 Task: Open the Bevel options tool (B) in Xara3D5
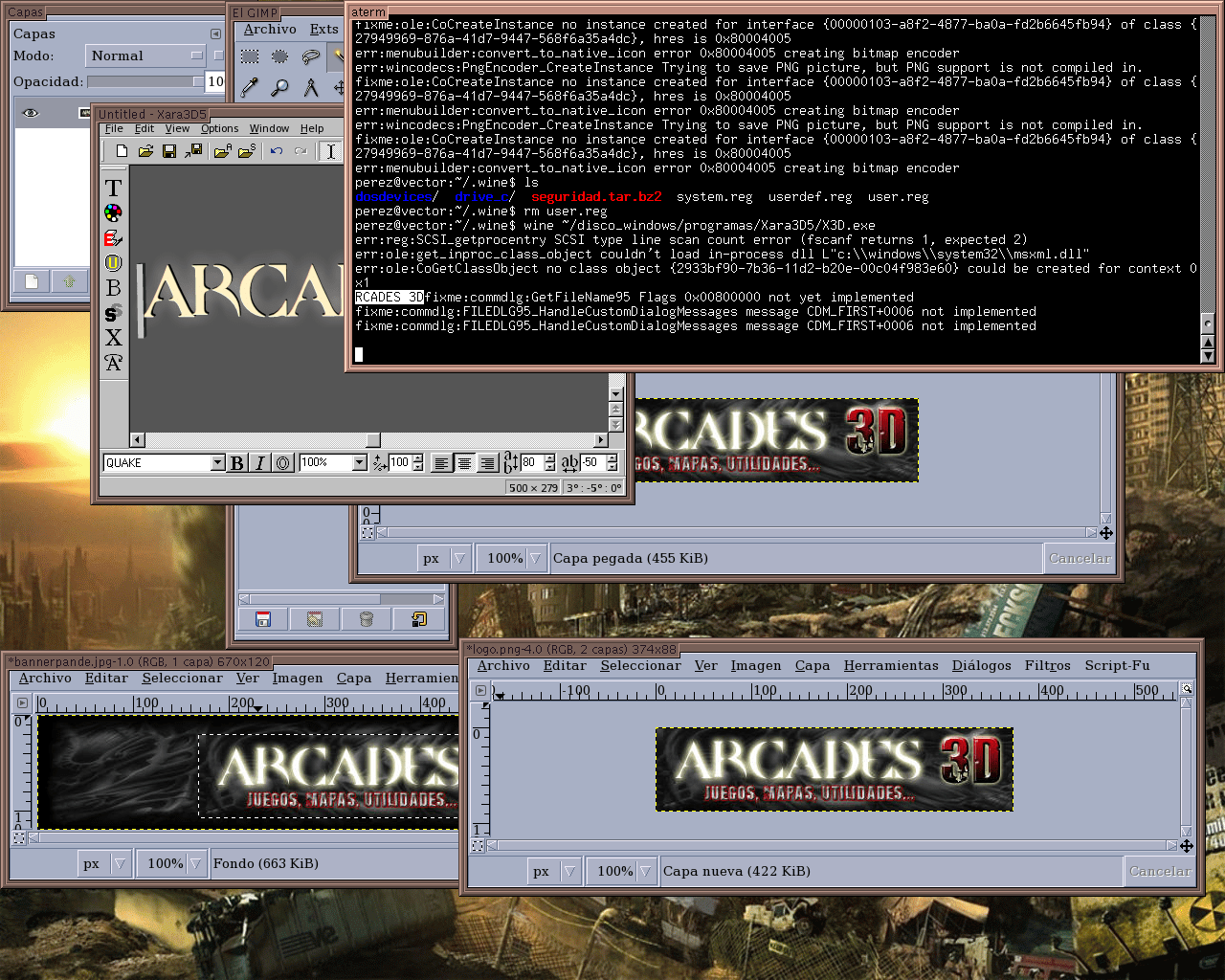pyautogui.click(x=114, y=287)
